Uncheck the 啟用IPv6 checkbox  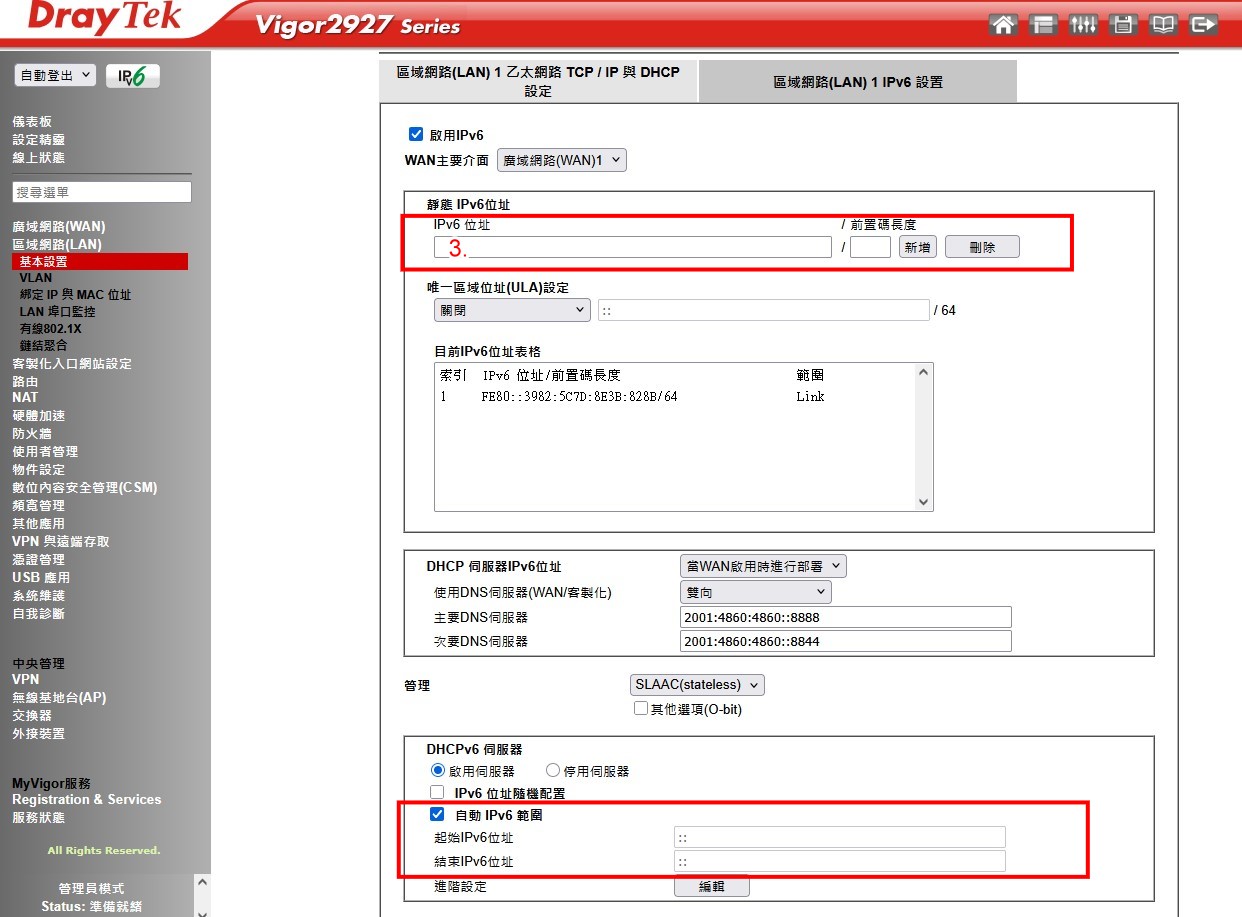click(x=416, y=135)
